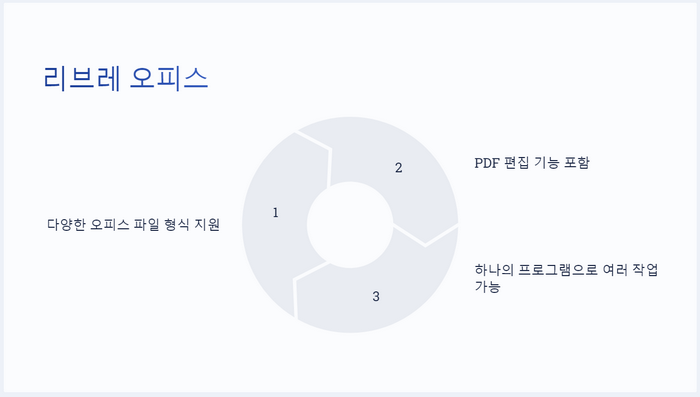700x397 pixels.
Task: Select number 2 in the cycle diagram
Action: pyautogui.click(x=399, y=167)
